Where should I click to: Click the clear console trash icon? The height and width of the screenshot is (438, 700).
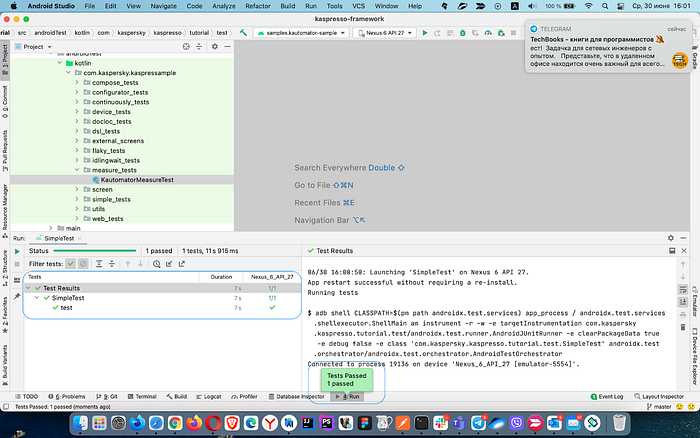point(683,328)
